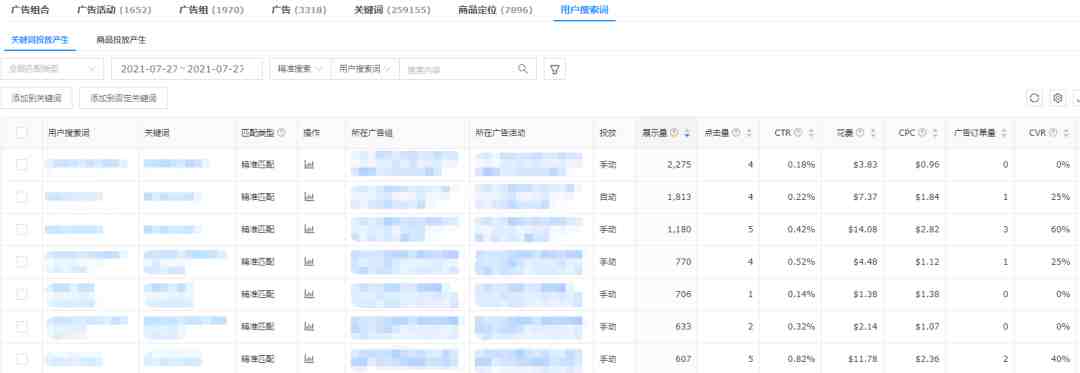Click the $11.78 spend value
Screen dimensions: 1080x373
coord(864,359)
